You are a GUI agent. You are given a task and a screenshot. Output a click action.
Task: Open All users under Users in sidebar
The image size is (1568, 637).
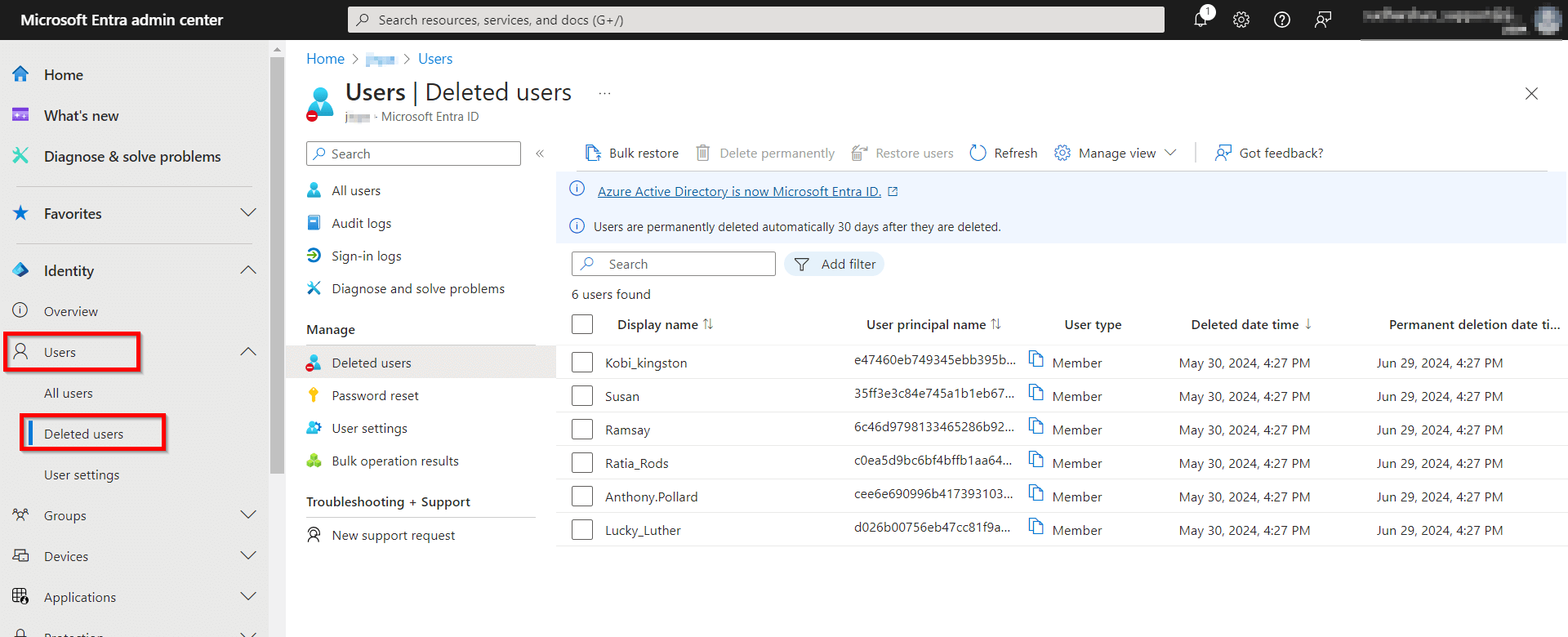[69, 393]
